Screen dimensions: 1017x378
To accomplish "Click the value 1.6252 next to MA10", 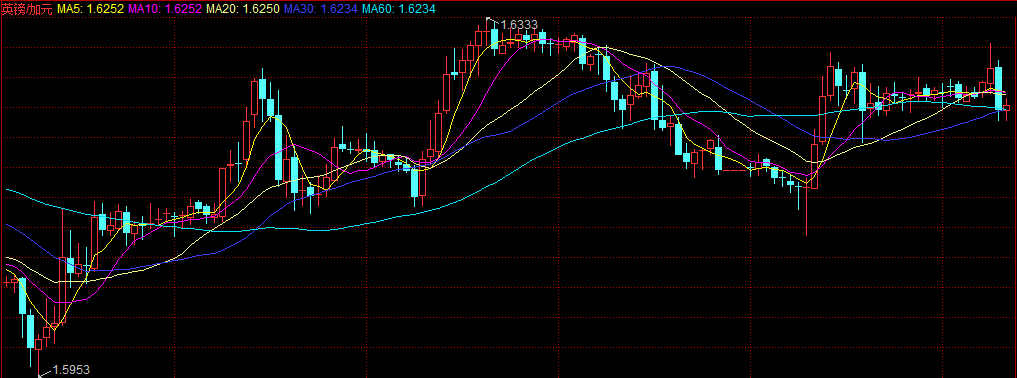I will click(184, 8).
